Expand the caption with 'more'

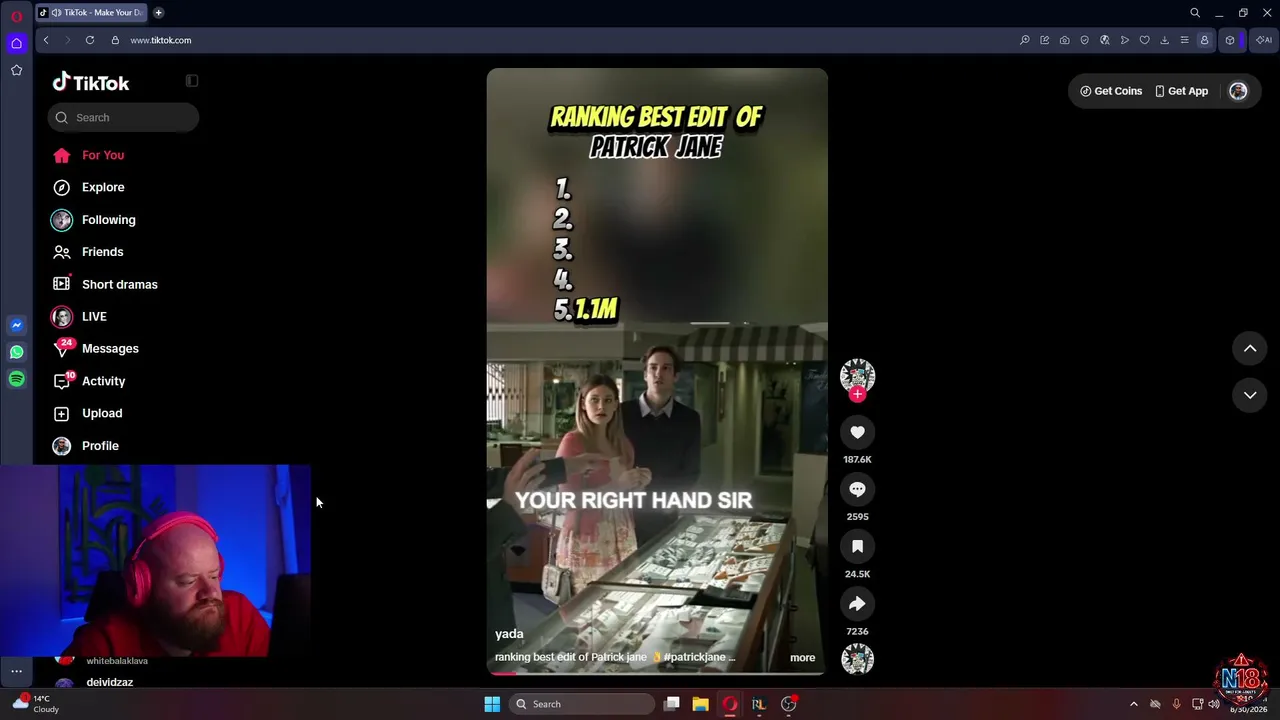tap(802, 658)
